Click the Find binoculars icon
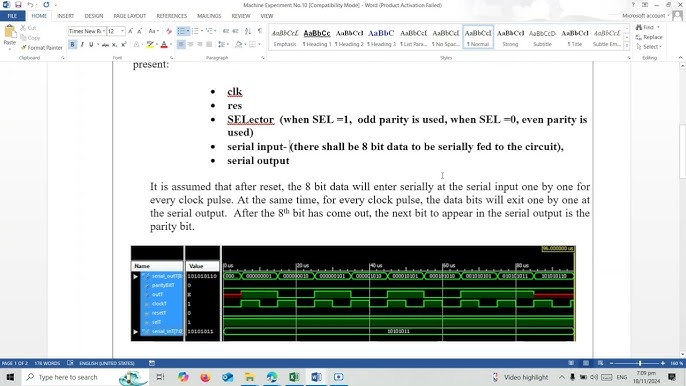 coord(639,28)
